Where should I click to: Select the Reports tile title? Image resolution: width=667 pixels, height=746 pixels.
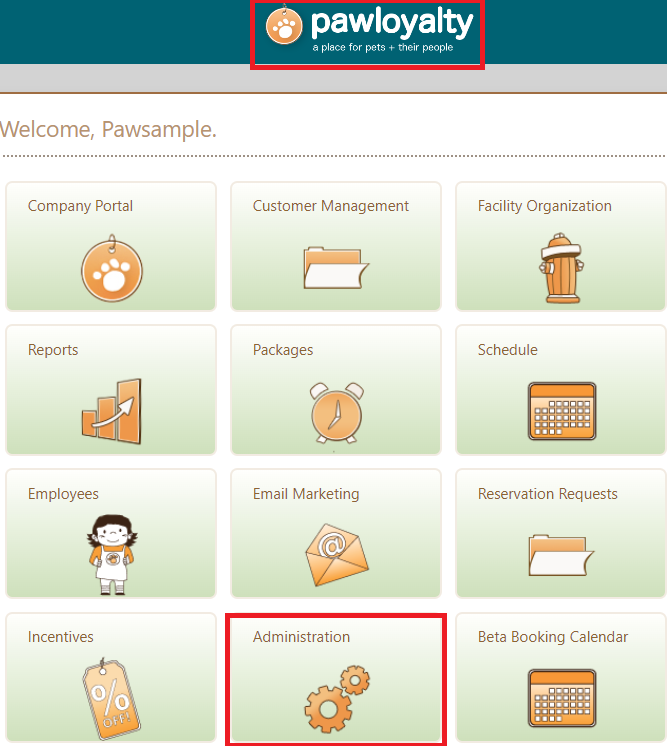point(53,350)
